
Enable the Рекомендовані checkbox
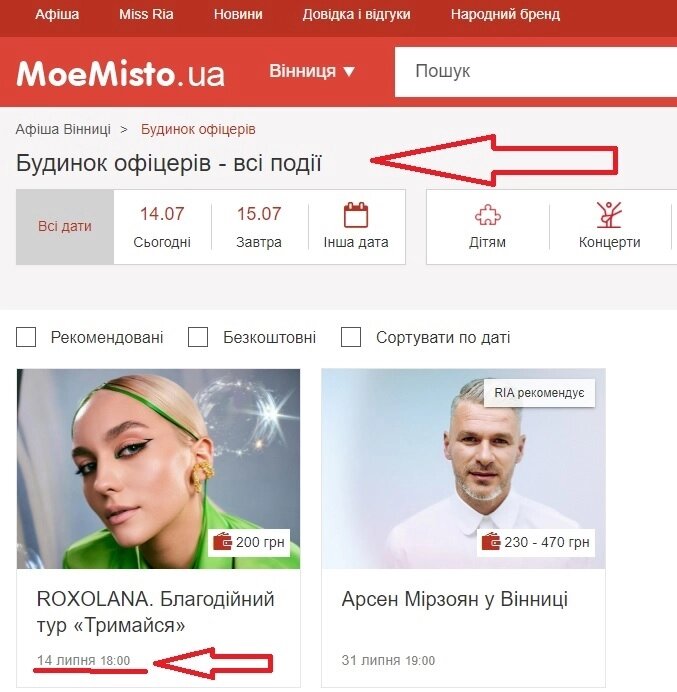pyautogui.click(x=26, y=337)
